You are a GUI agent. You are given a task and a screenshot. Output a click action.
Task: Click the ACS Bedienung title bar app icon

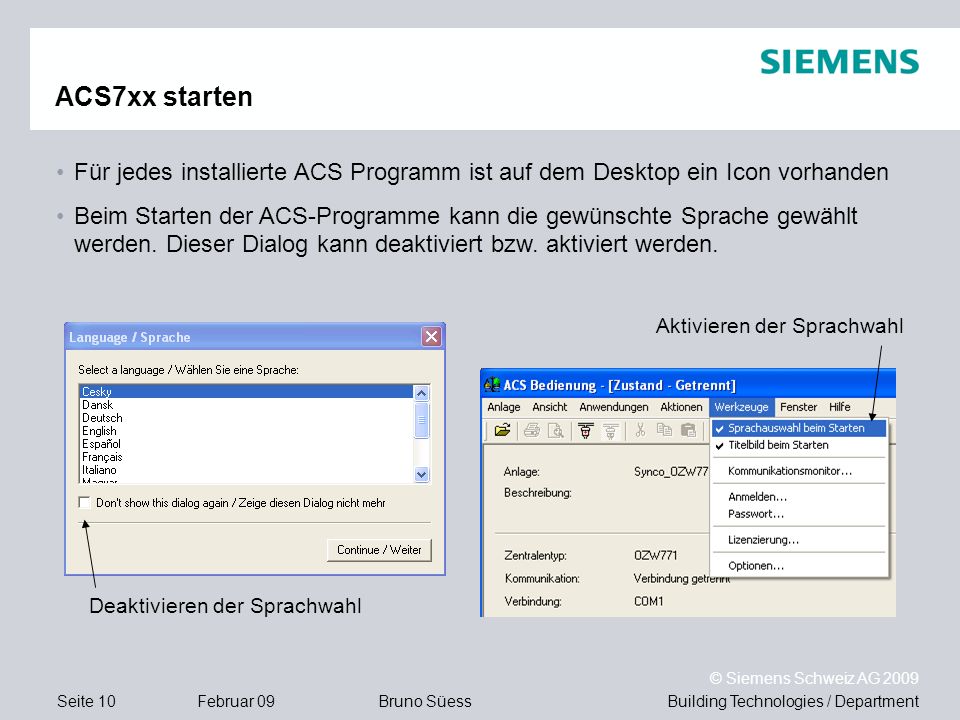tap(492, 385)
